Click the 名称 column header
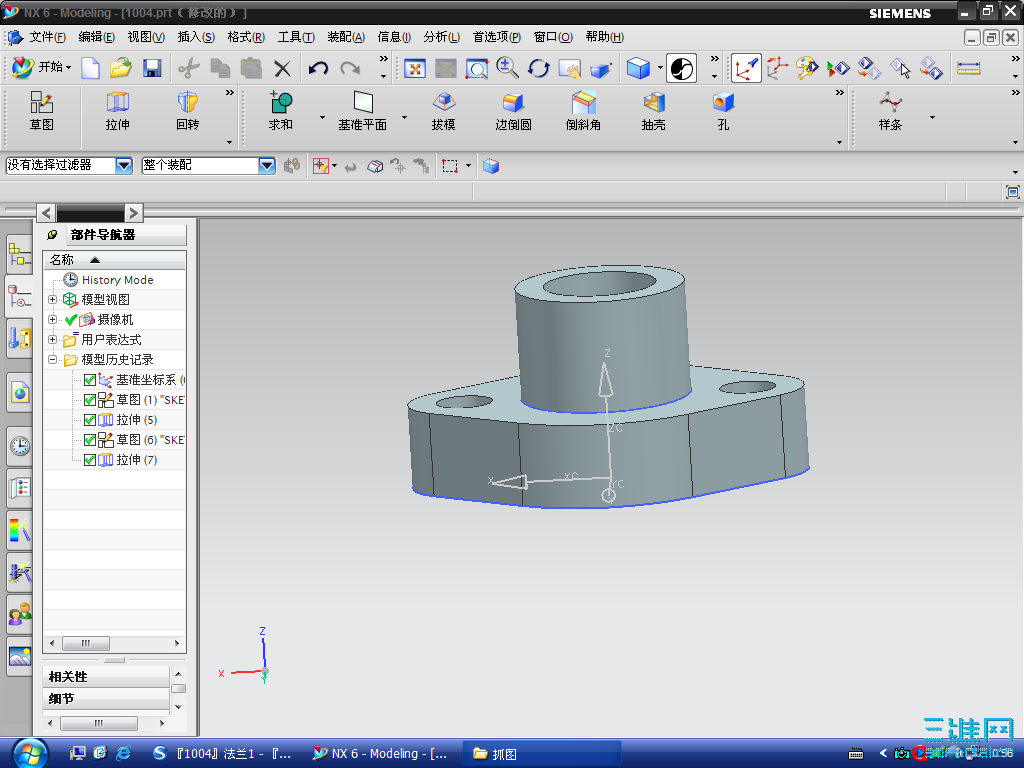This screenshot has height=768, width=1024. click(x=62, y=259)
